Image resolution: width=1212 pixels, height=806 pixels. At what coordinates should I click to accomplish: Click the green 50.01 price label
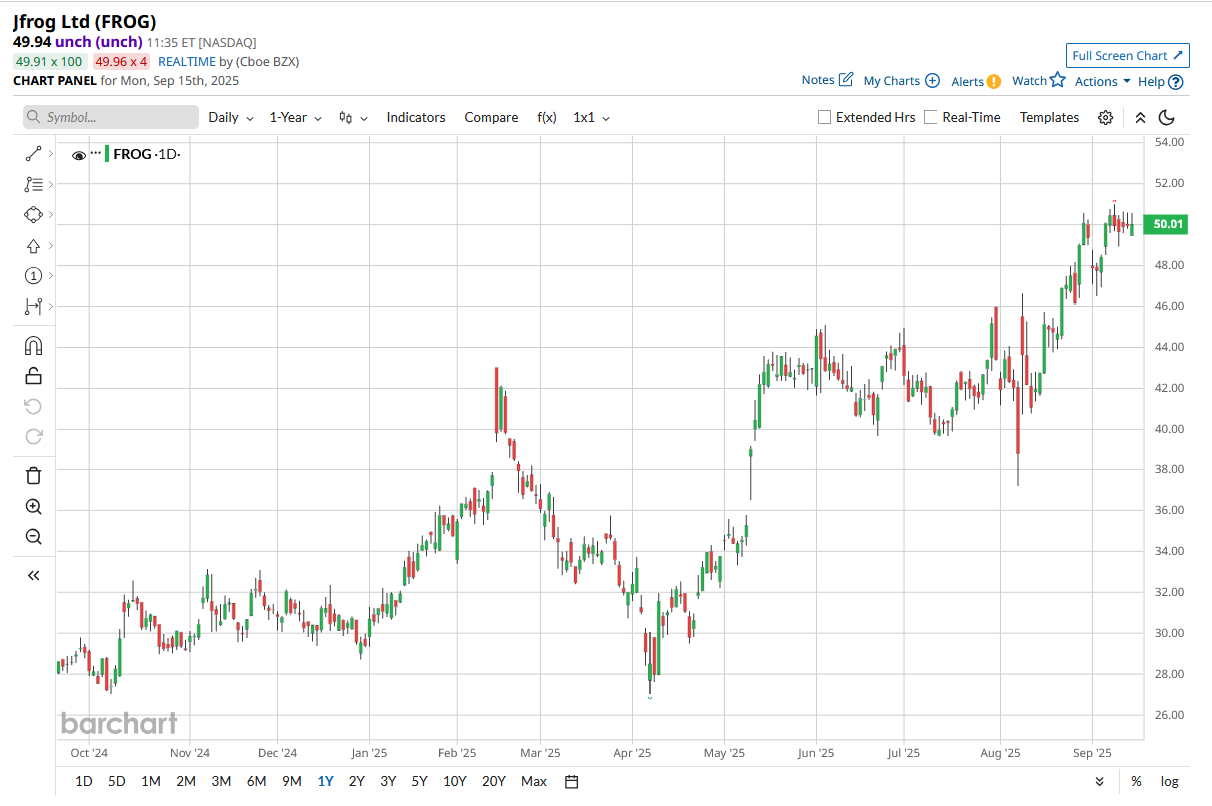point(1168,225)
